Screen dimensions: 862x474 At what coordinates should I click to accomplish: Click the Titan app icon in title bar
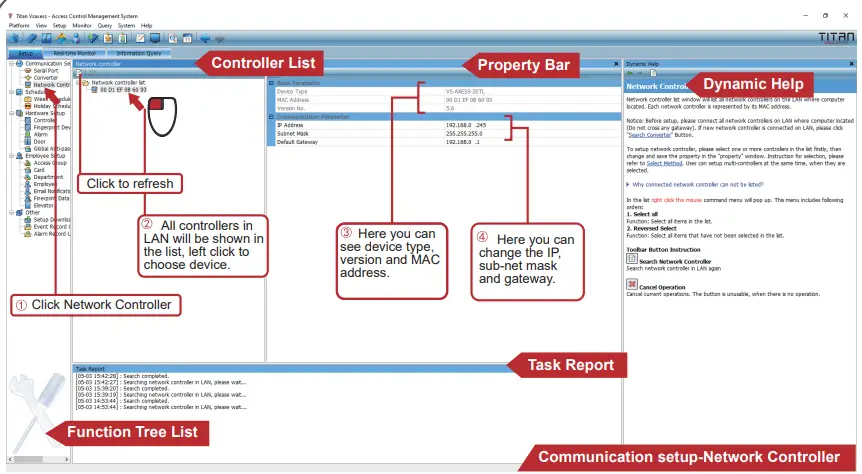[x=10, y=16]
